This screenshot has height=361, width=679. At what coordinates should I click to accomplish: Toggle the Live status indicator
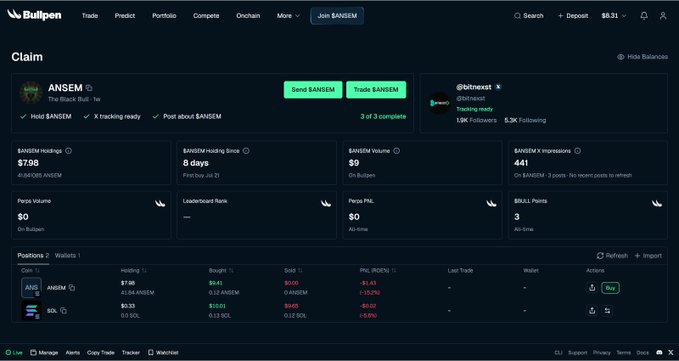pos(14,353)
